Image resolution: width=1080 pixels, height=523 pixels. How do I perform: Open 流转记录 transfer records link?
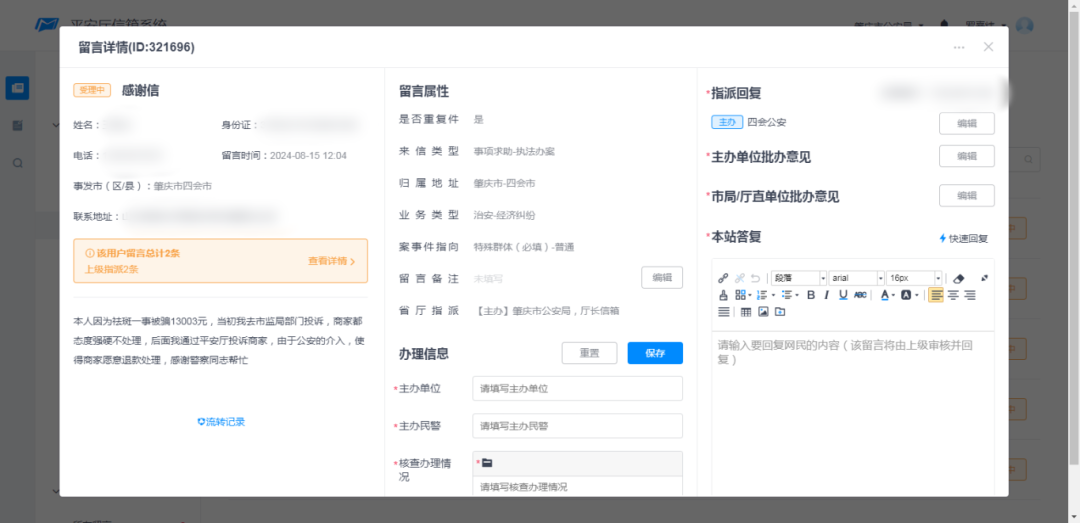pyautogui.click(x=221, y=422)
